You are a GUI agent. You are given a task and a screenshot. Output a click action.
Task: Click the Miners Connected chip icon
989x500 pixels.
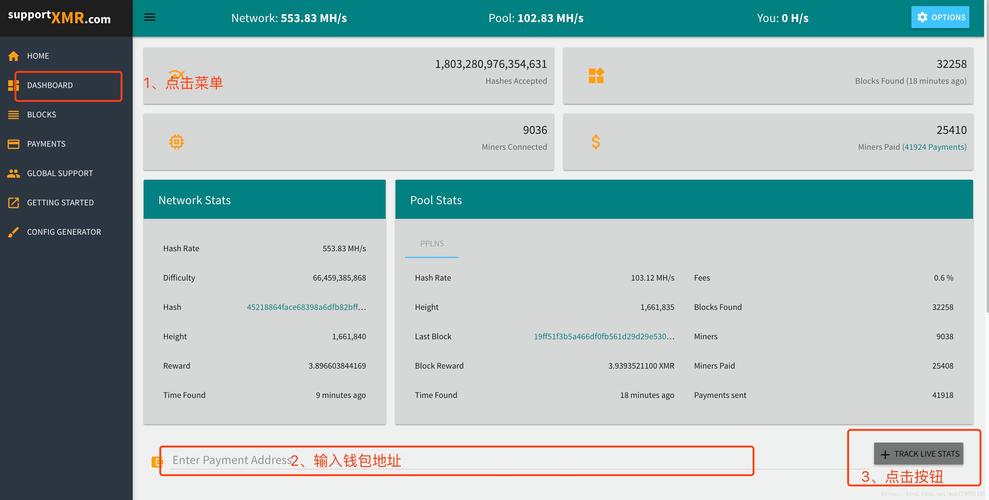[x=176, y=142]
